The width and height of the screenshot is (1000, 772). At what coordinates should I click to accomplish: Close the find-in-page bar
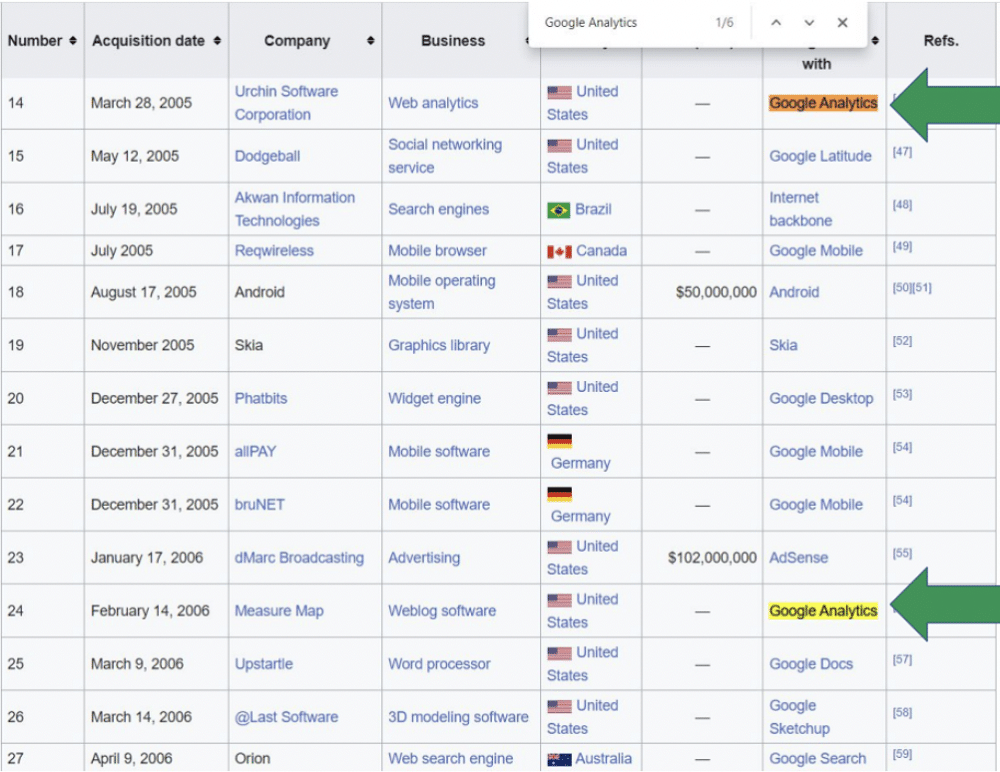tap(843, 22)
